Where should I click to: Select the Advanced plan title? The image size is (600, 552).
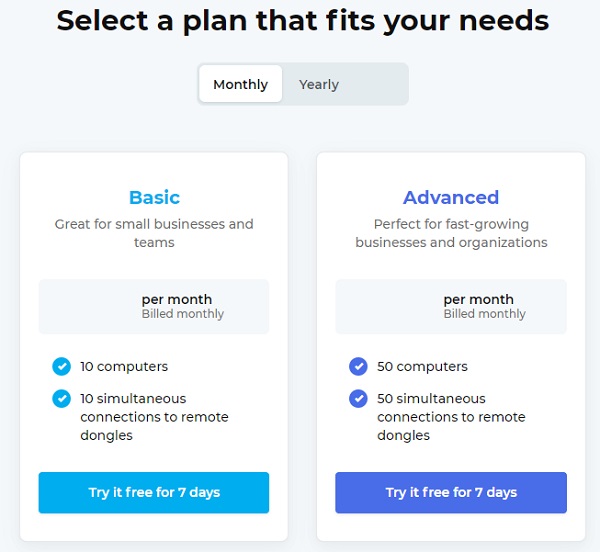tap(451, 197)
